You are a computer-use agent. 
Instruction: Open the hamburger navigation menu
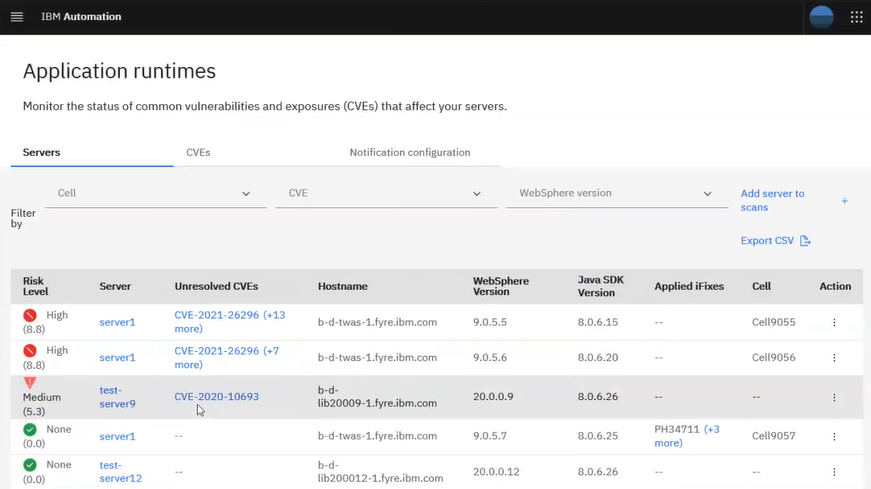(16, 17)
